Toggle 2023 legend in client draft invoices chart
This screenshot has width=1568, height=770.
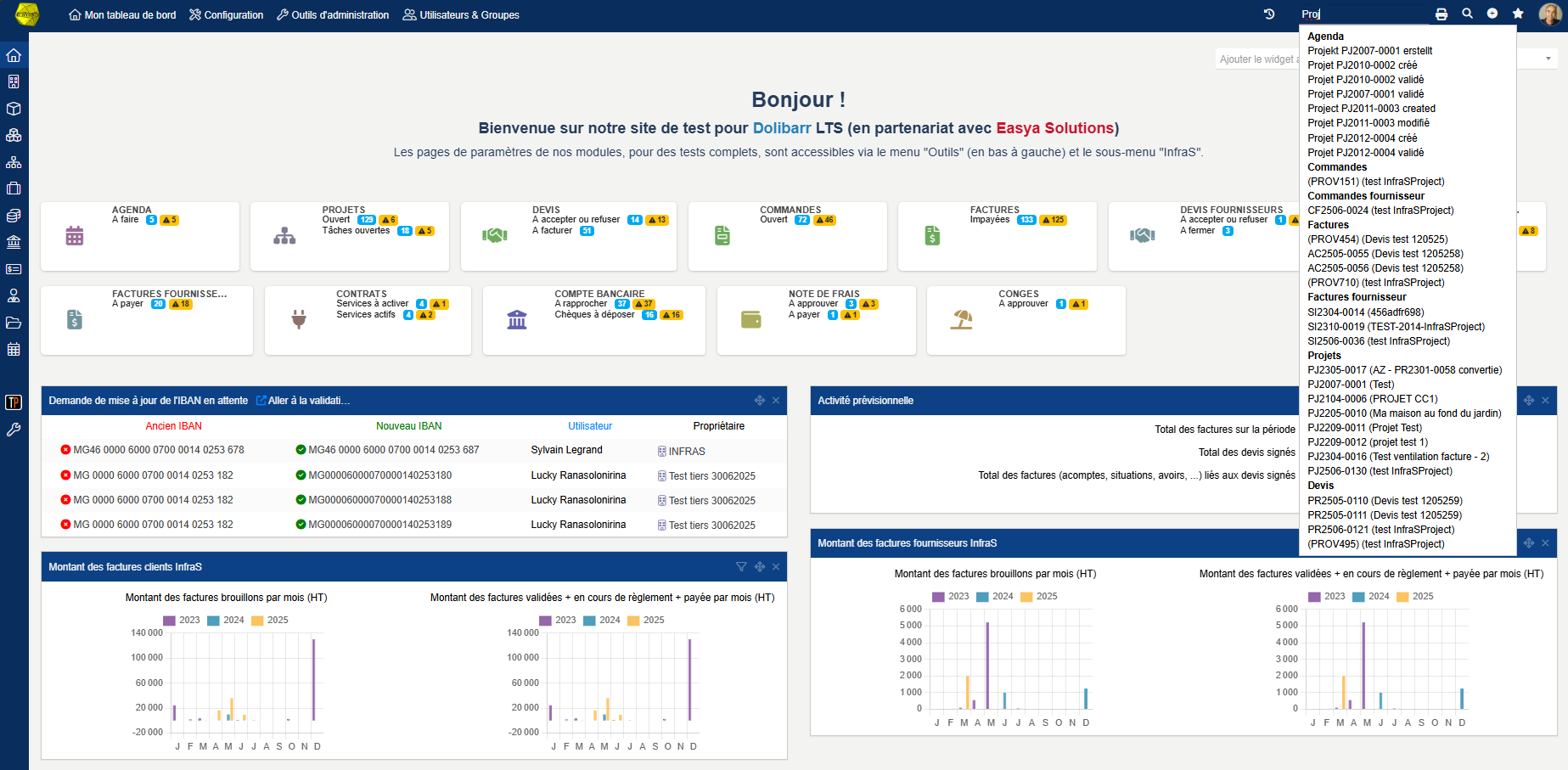[x=182, y=621]
